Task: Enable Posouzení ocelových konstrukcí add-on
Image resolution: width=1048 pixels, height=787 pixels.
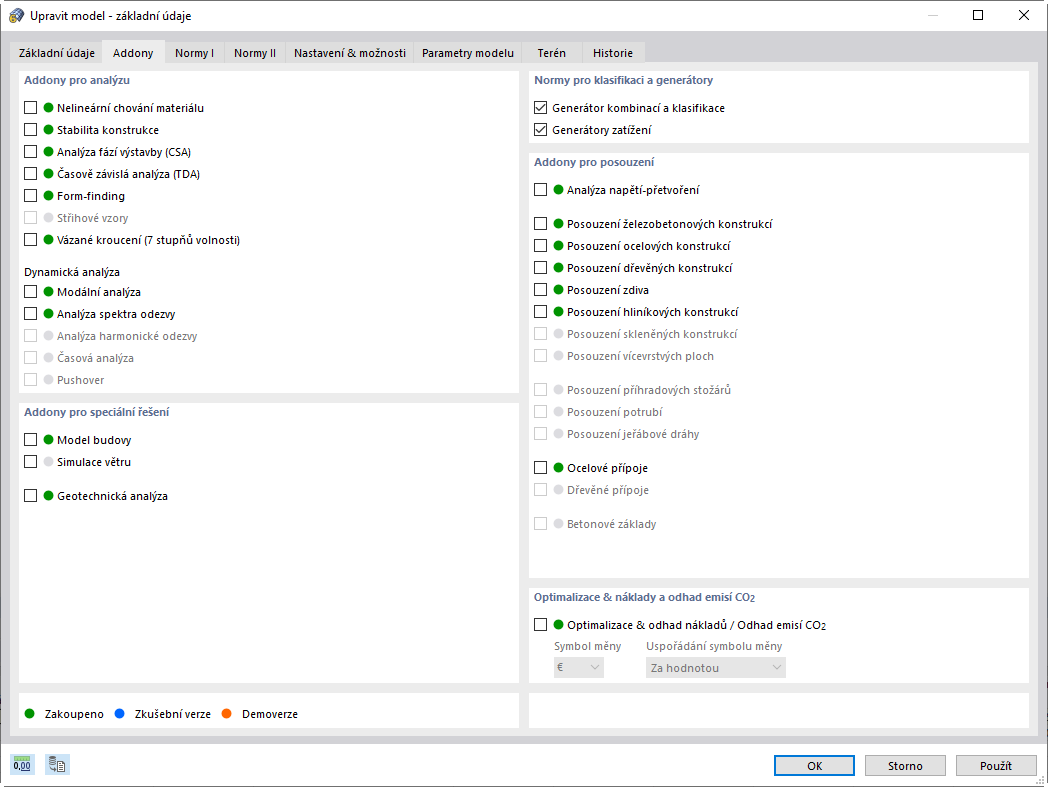Action: click(541, 246)
